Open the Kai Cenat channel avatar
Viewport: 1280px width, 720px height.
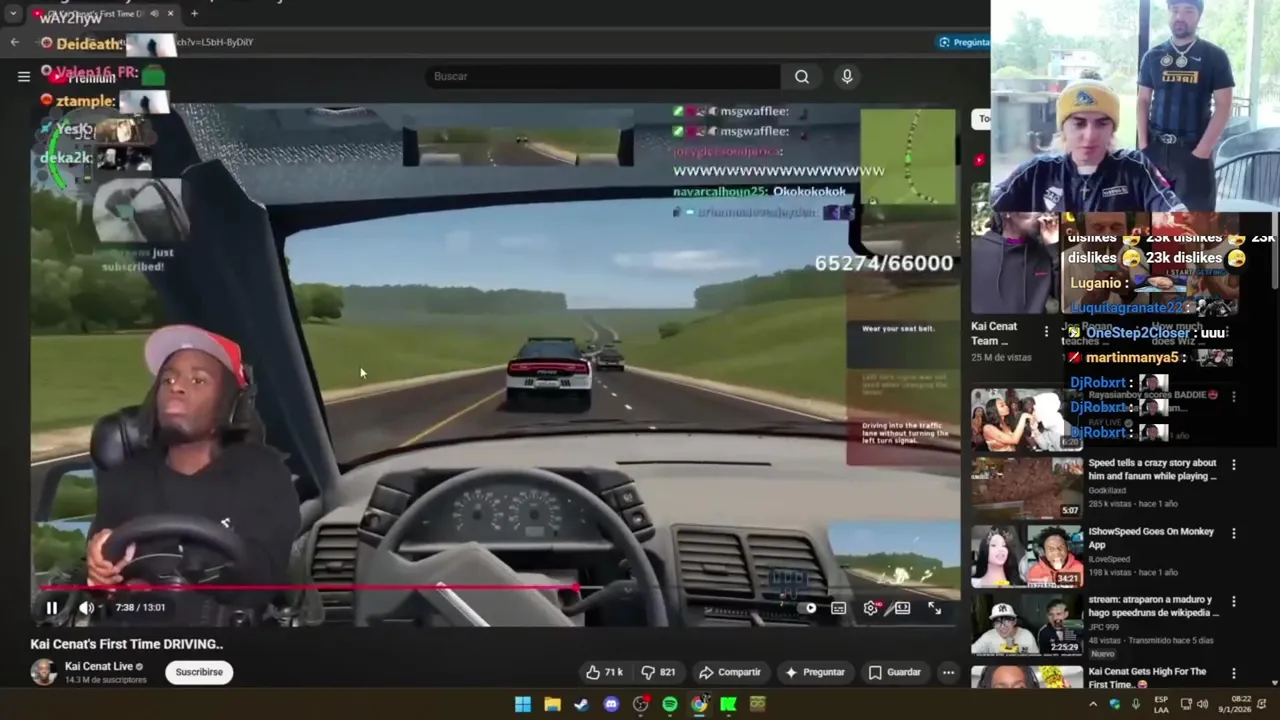pos(44,672)
